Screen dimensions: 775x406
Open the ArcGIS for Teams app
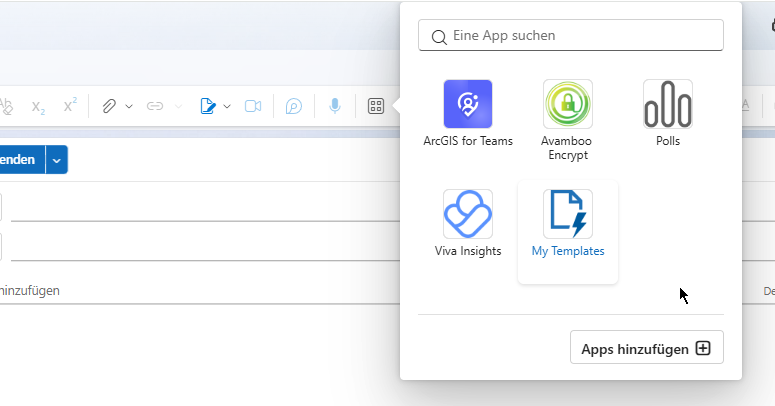468,114
